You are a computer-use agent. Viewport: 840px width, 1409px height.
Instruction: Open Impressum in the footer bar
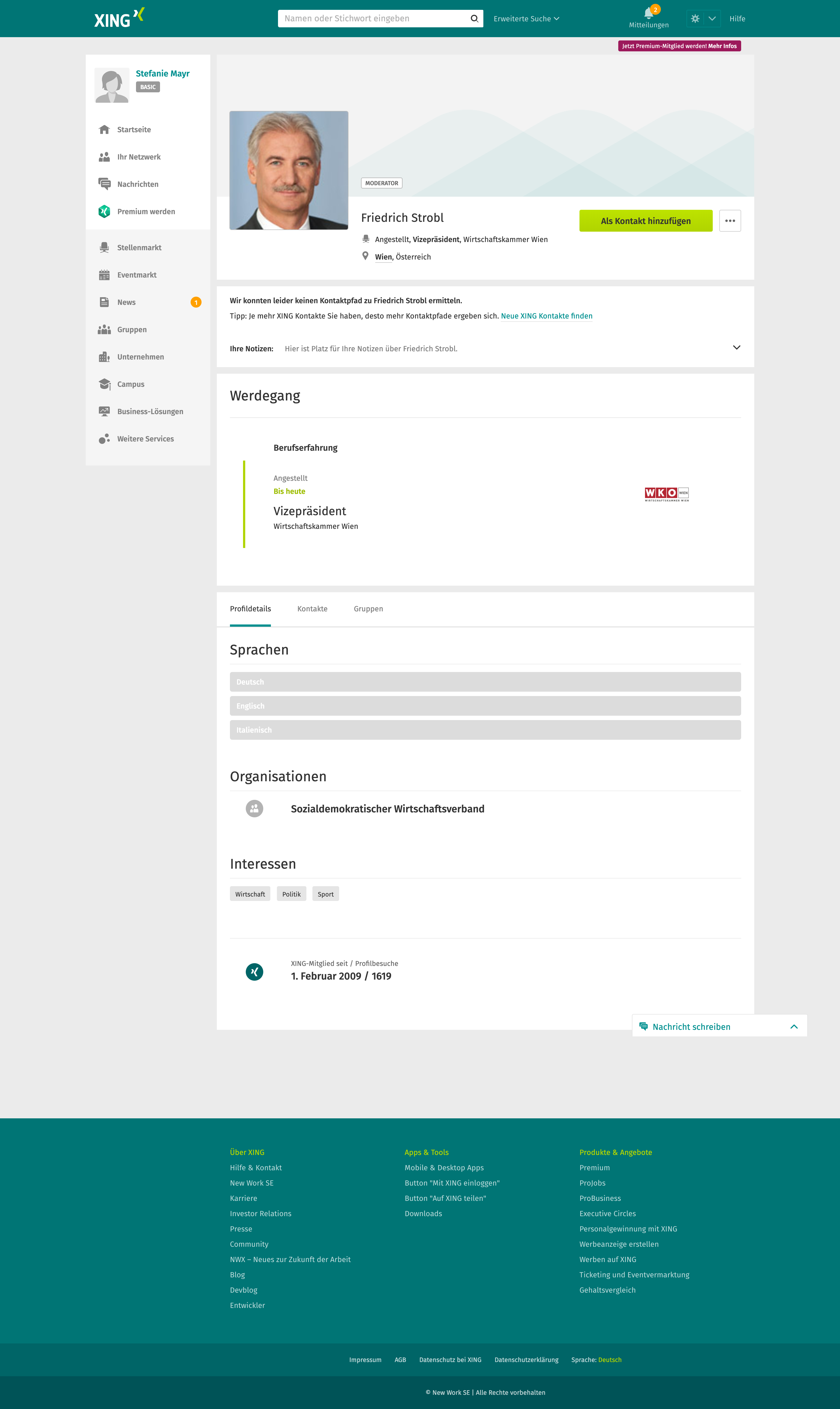point(365,1360)
